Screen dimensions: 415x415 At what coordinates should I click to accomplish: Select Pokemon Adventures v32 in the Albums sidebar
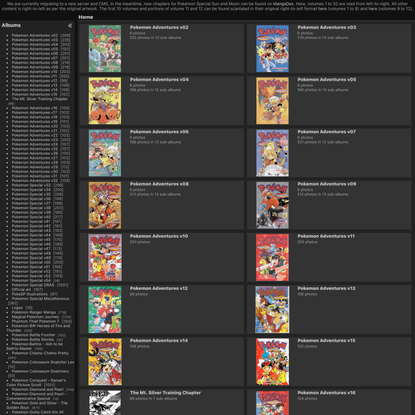tap(35, 181)
